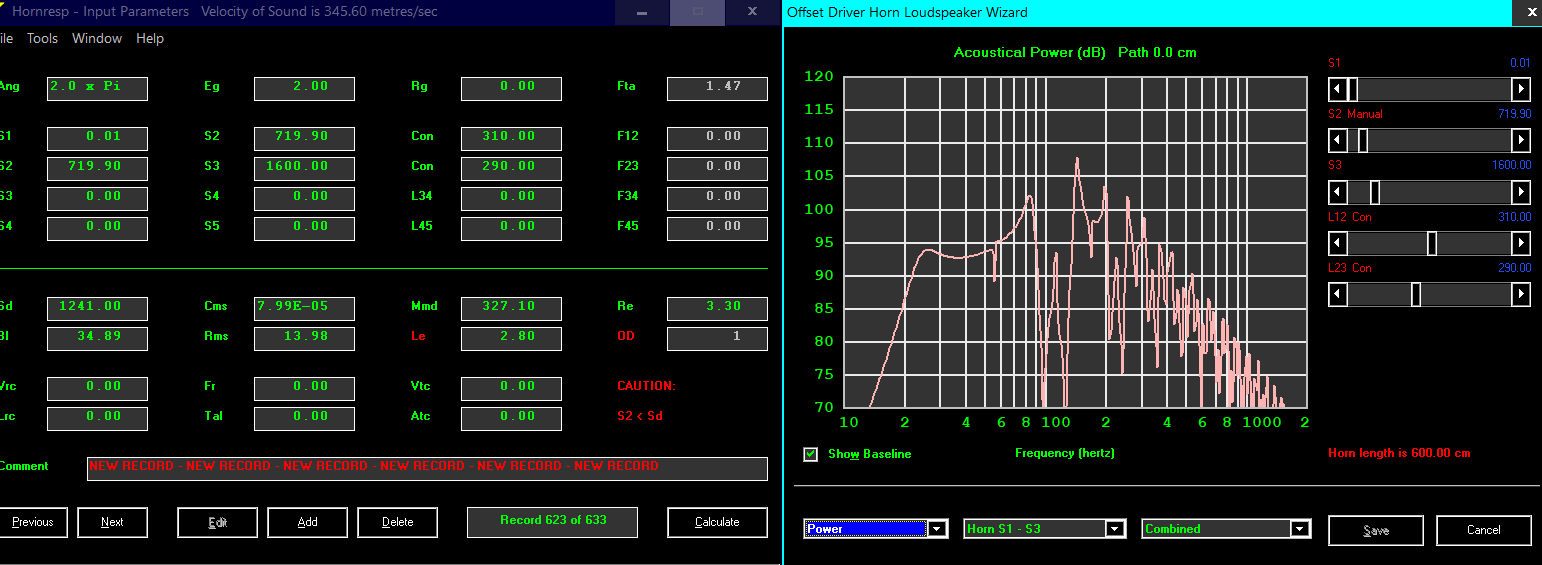Select the L34 input field
The width and height of the screenshot is (1542, 565).
[x=511, y=198]
